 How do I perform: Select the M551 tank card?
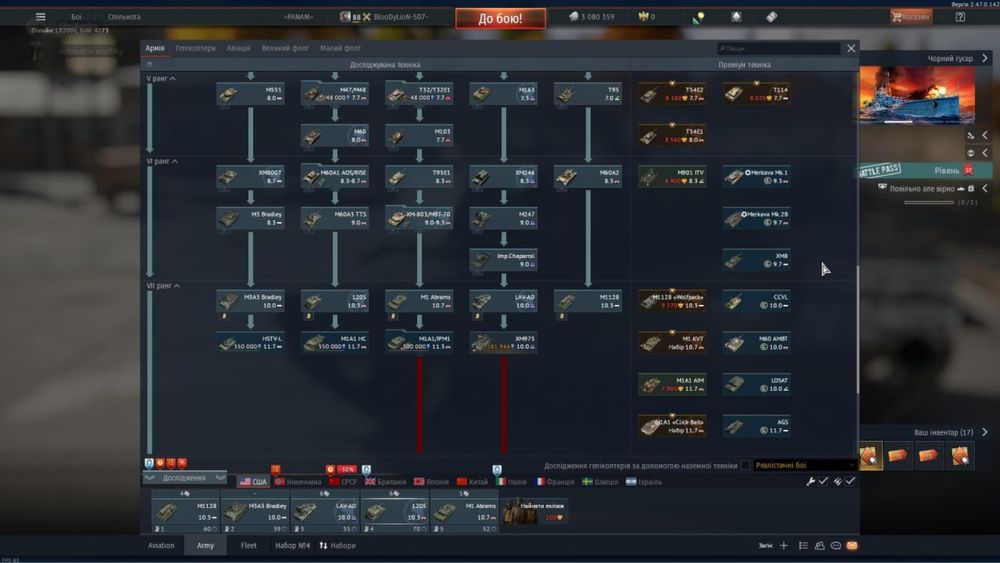coord(250,94)
